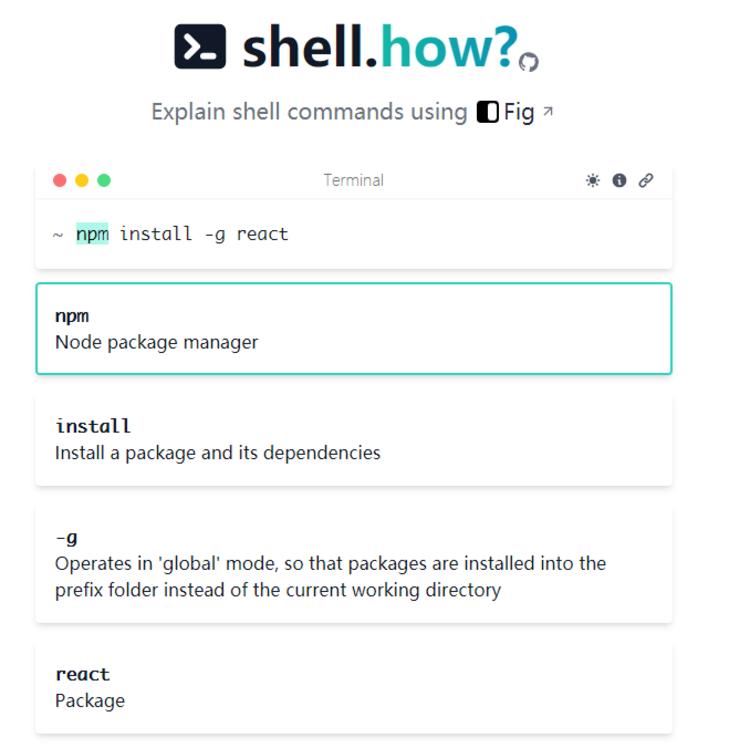The width and height of the screenshot is (750, 748).
Task: Open the npm Node package manager card
Action: [x=354, y=329]
